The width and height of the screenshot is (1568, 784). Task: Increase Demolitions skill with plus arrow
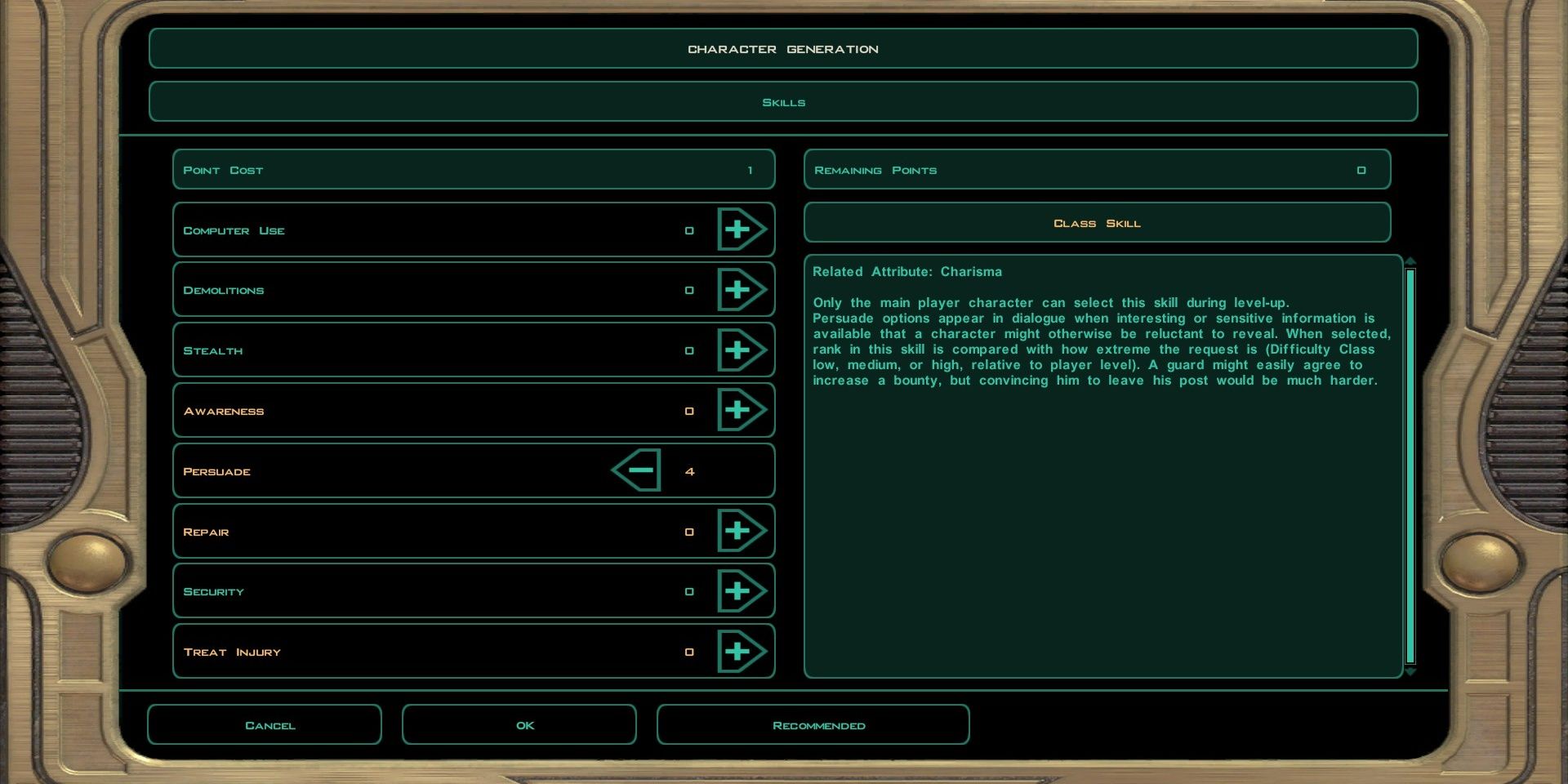[742, 290]
